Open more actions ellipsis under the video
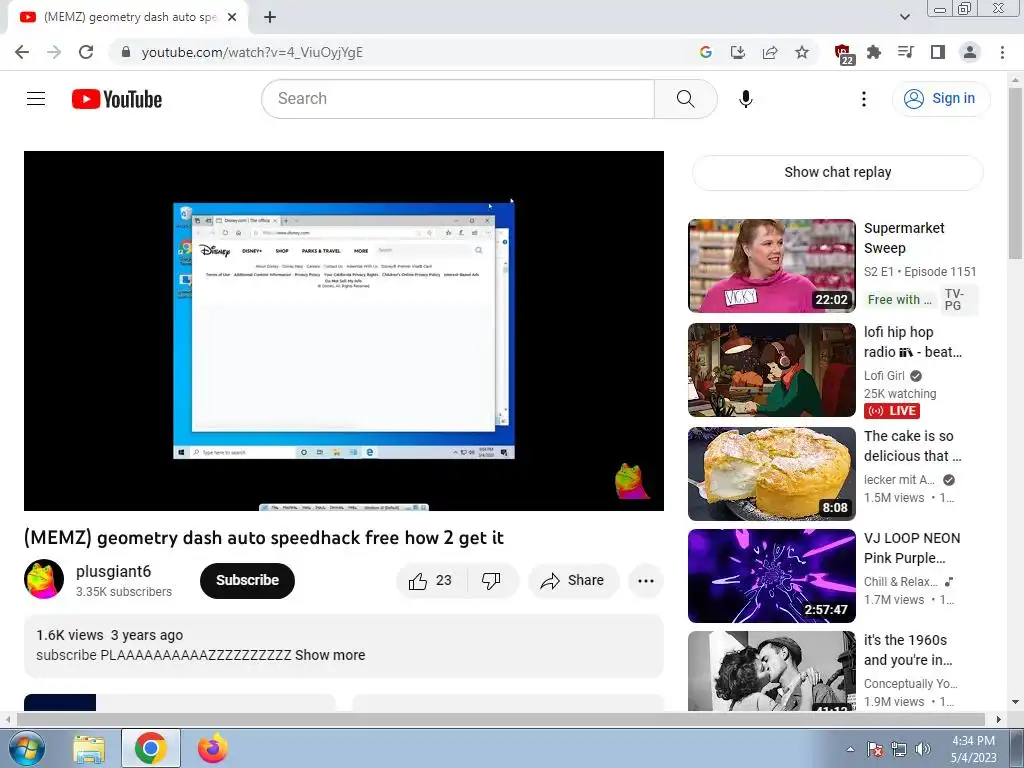 pos(646,581)
